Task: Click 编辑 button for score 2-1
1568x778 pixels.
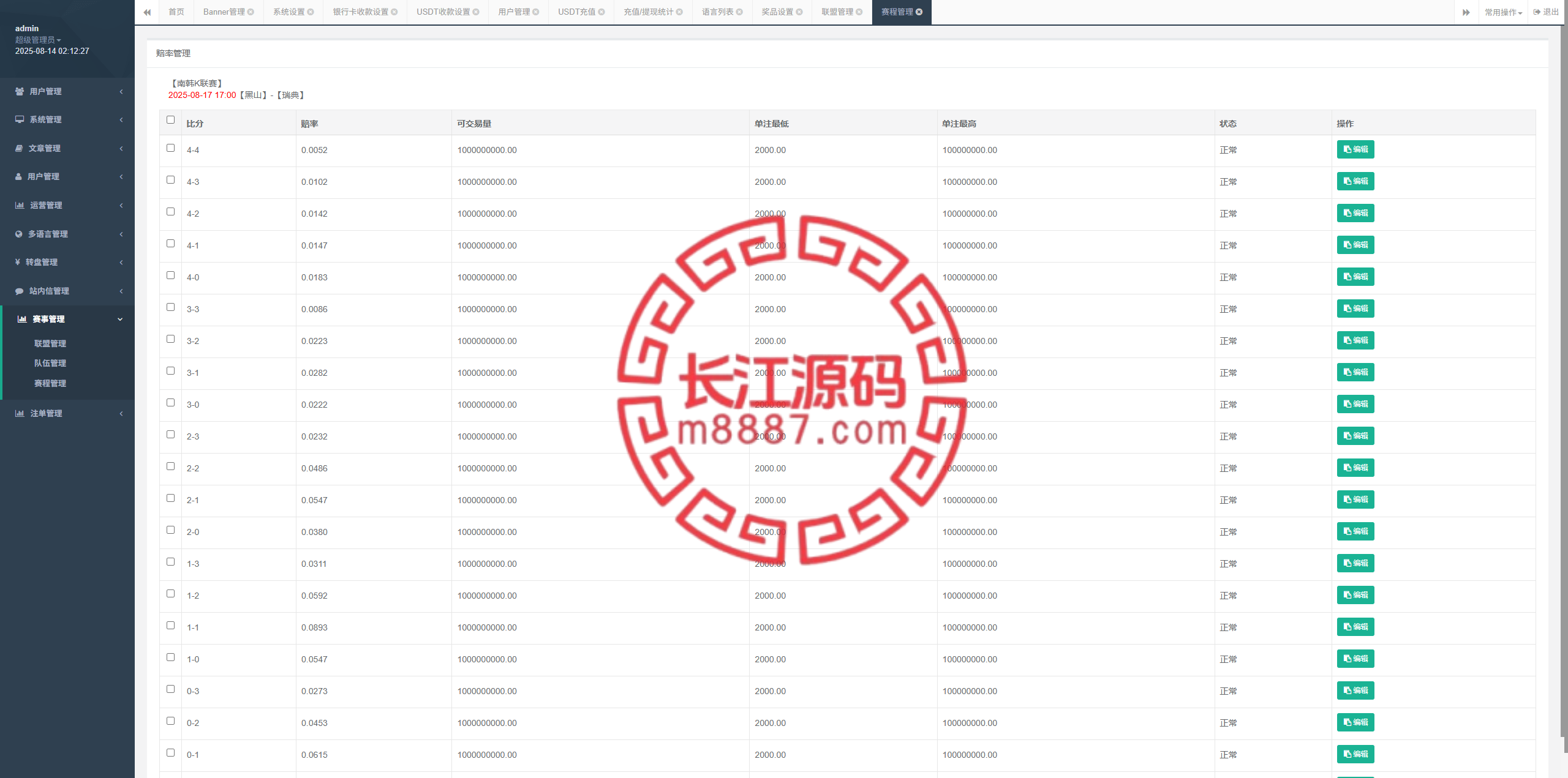Action: [x=1355, y=499]
